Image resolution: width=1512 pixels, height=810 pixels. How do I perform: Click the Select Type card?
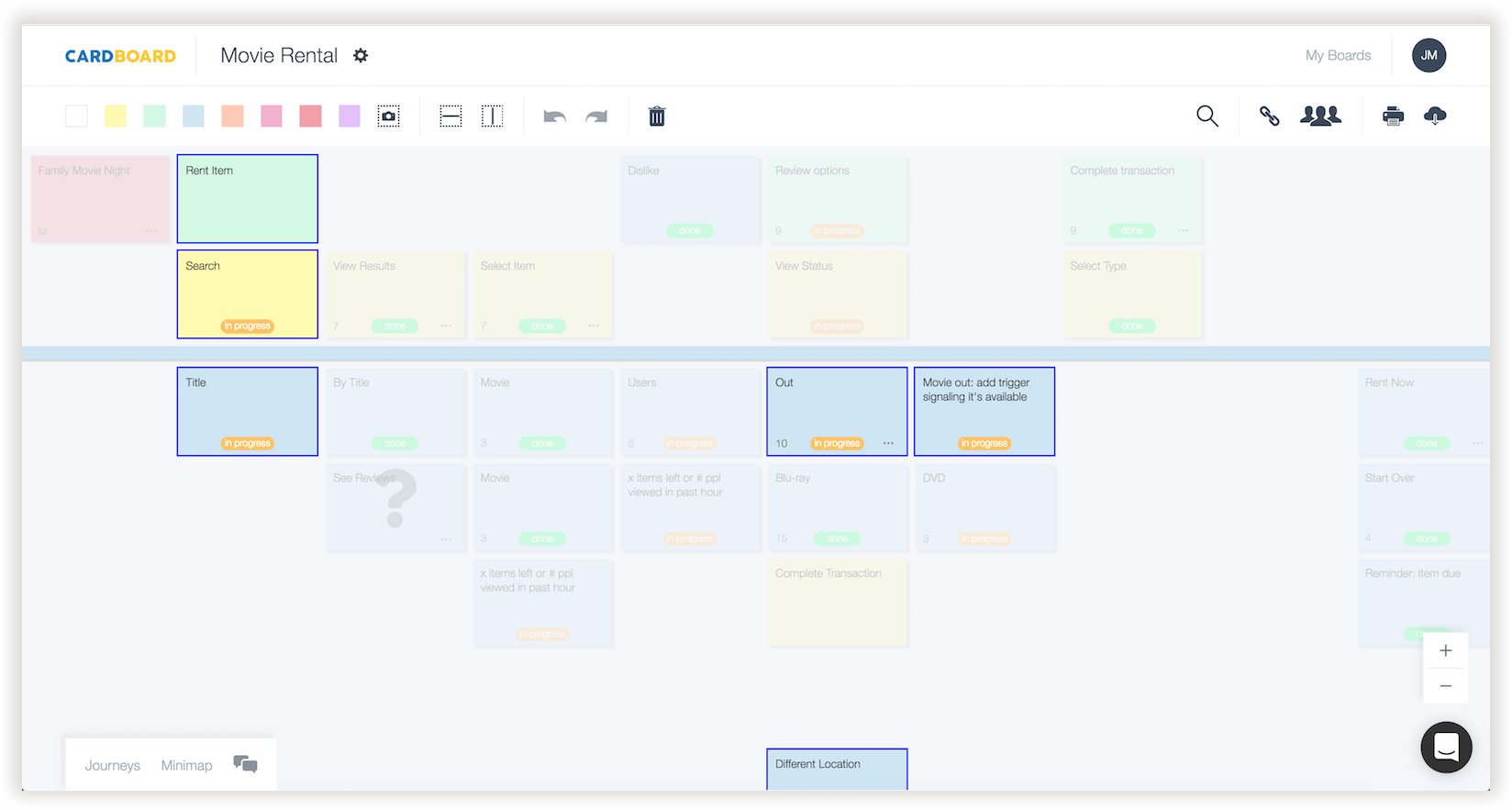click(1132, 294)
